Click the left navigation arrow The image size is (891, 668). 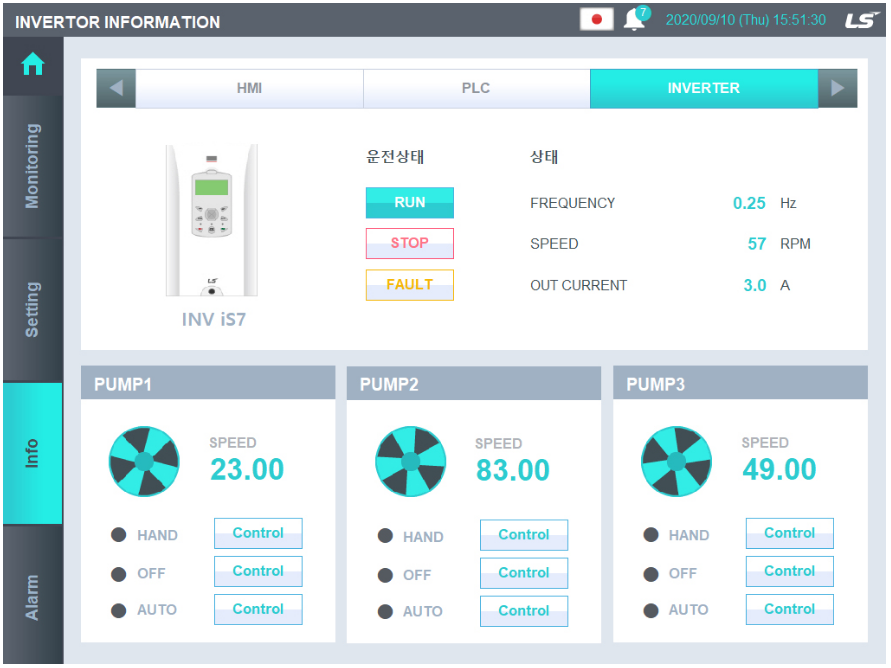coord(116,88)
